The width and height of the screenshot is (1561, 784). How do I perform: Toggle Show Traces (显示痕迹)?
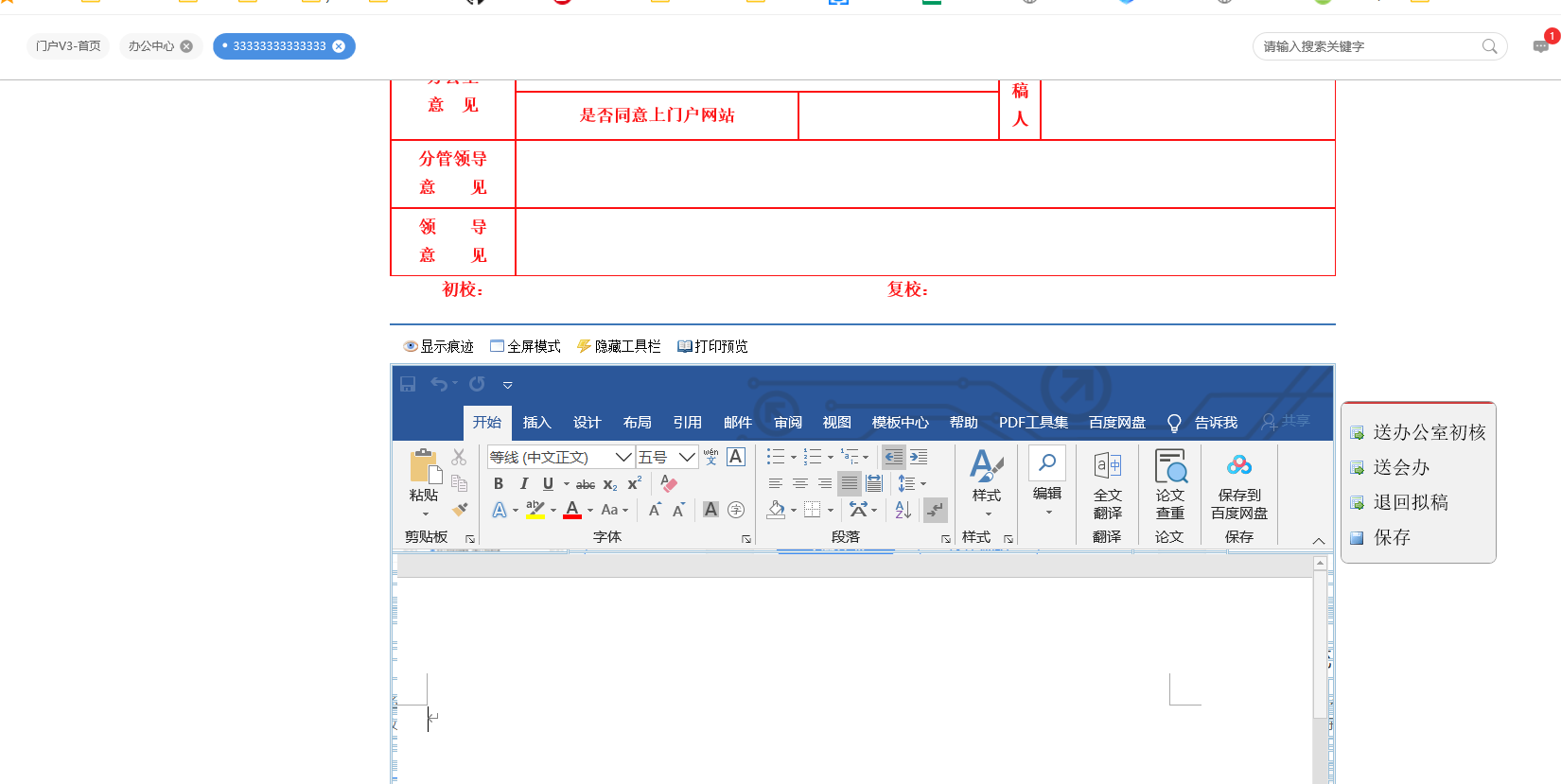pyautogui.click(x=438, y=346)
